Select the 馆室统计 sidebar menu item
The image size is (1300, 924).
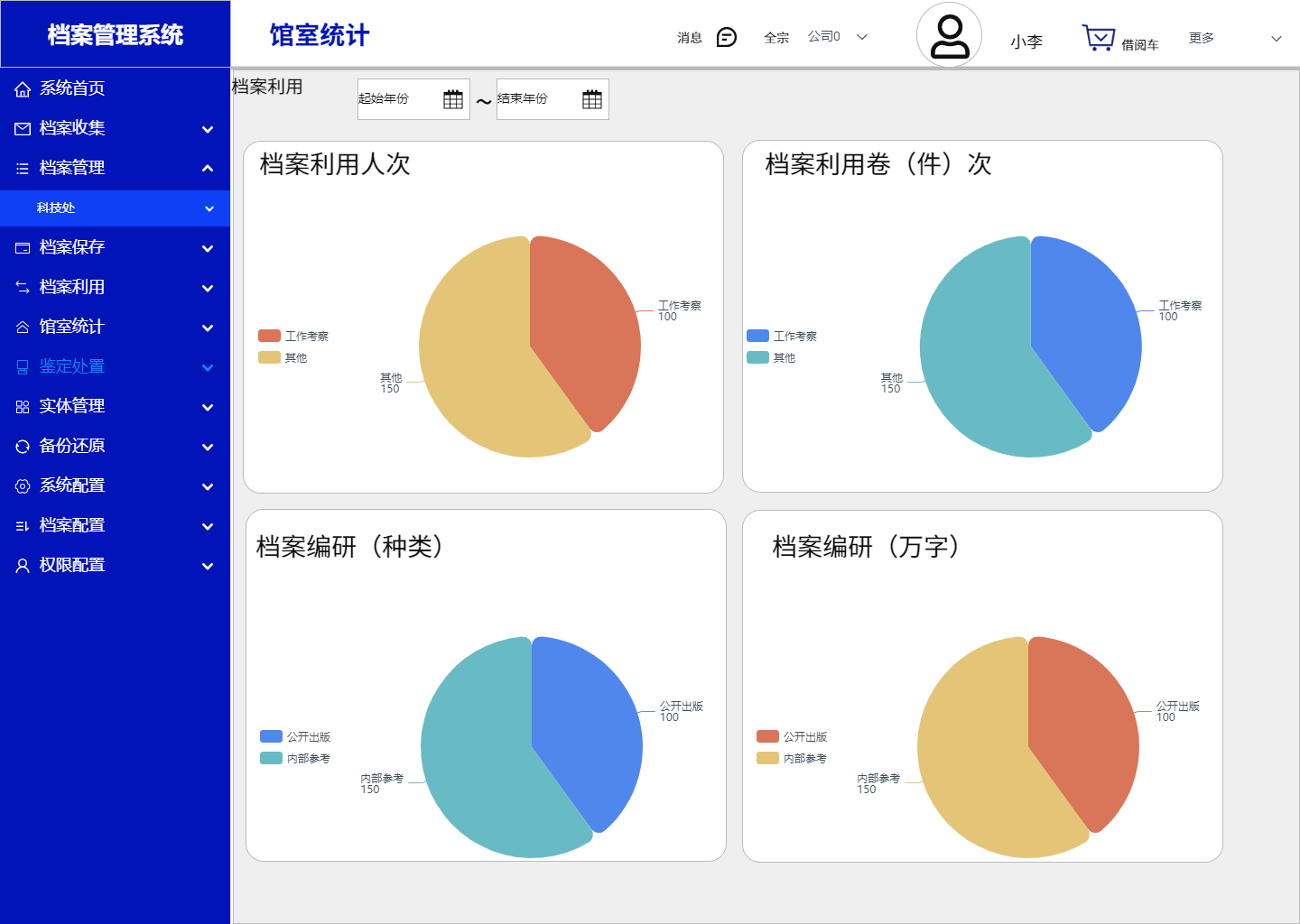pos(72,327)
